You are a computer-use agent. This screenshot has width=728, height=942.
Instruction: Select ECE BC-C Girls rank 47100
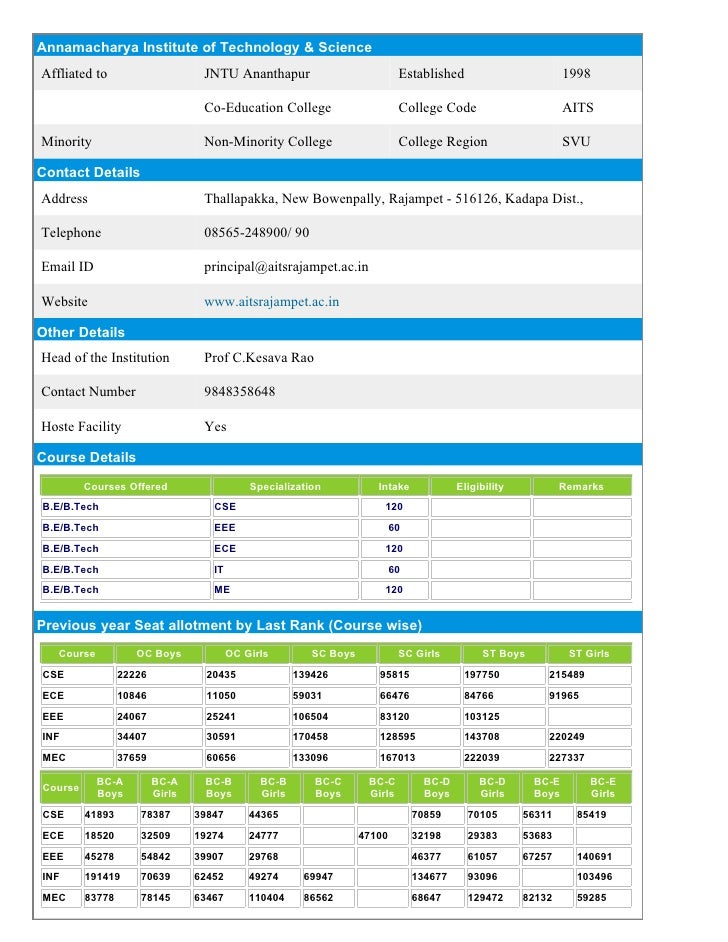pyautogui.click(x=373, y=836)
